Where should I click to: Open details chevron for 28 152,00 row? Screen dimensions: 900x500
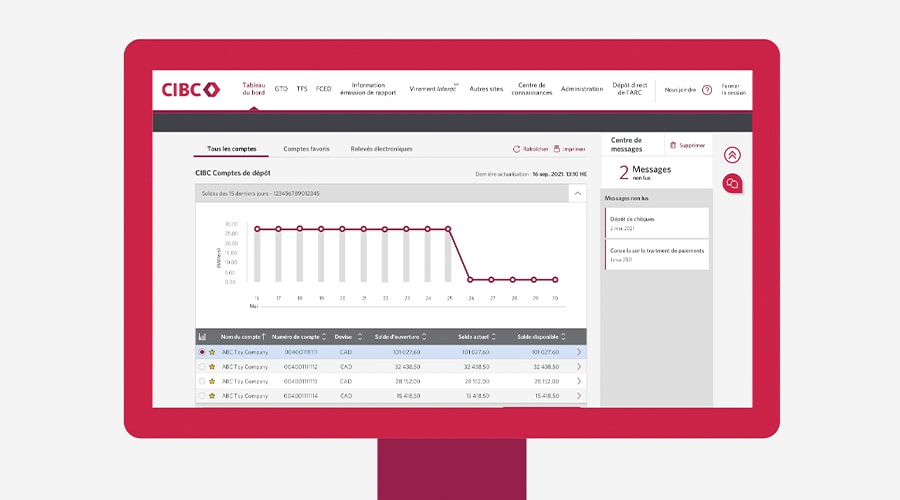click(x=579, y=381)
